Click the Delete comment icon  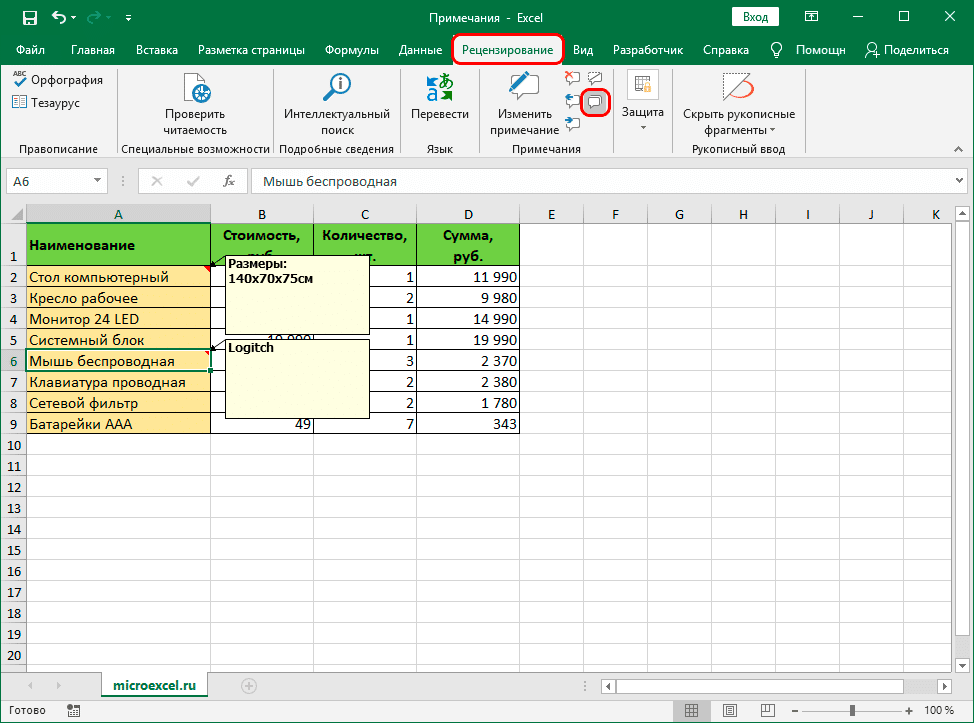(572, 78)
